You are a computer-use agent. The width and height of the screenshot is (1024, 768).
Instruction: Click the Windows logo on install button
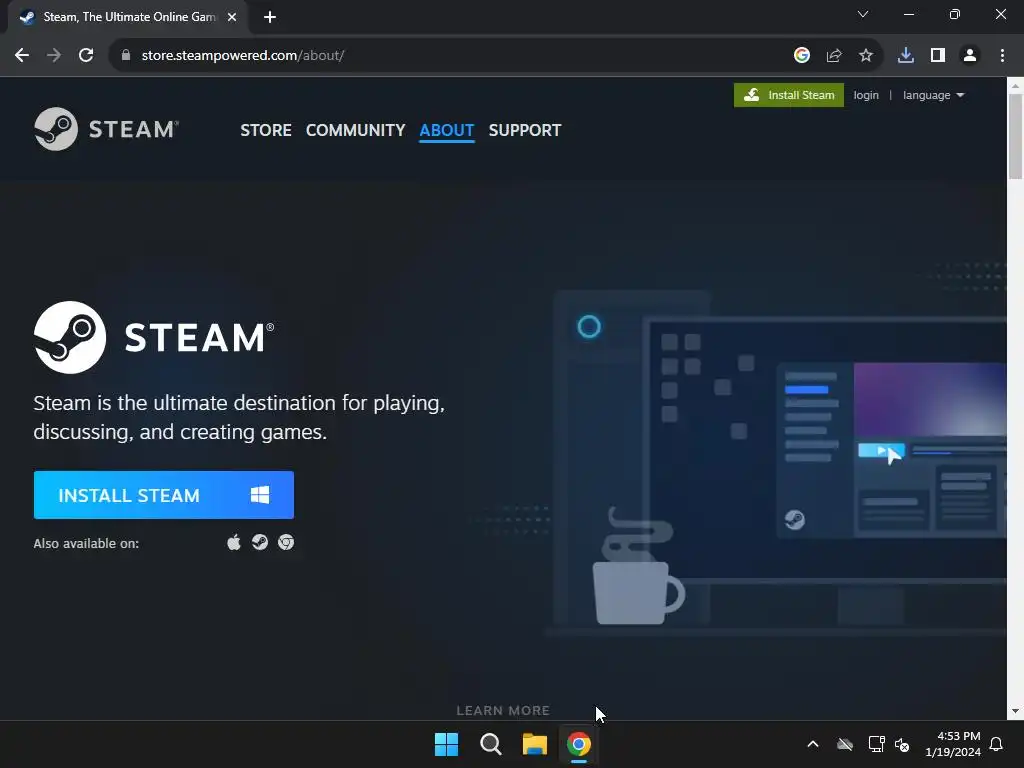click(x=260, y=495)
